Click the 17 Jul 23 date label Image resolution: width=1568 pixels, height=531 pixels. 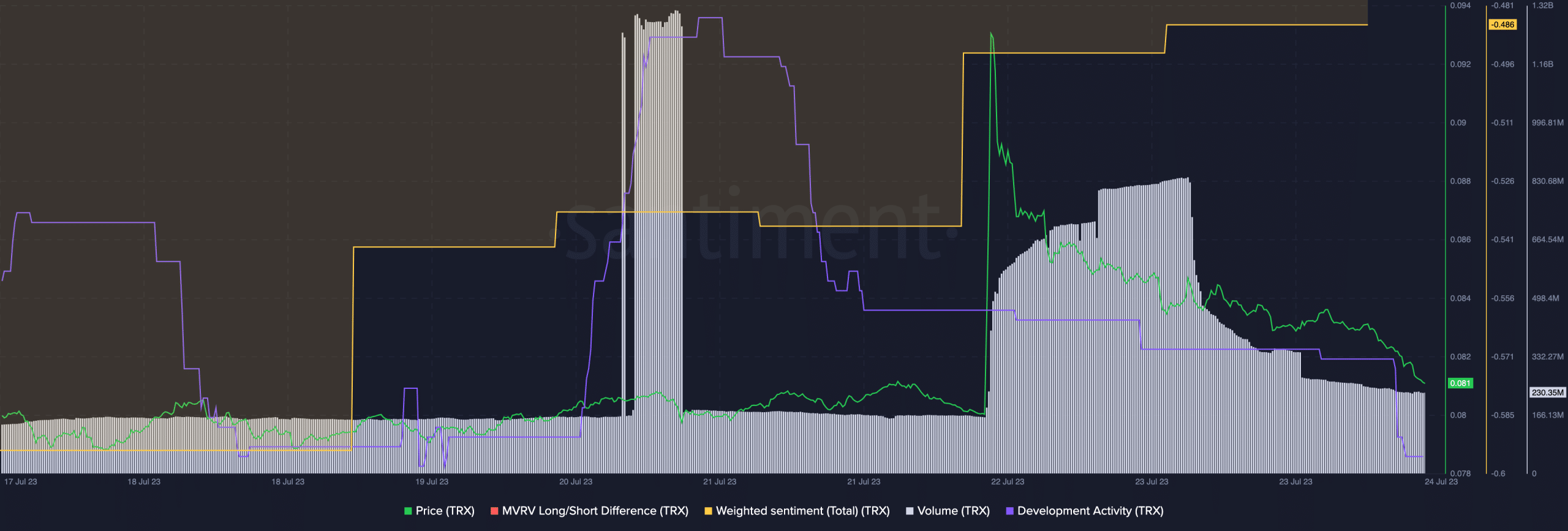coord(21,482)
